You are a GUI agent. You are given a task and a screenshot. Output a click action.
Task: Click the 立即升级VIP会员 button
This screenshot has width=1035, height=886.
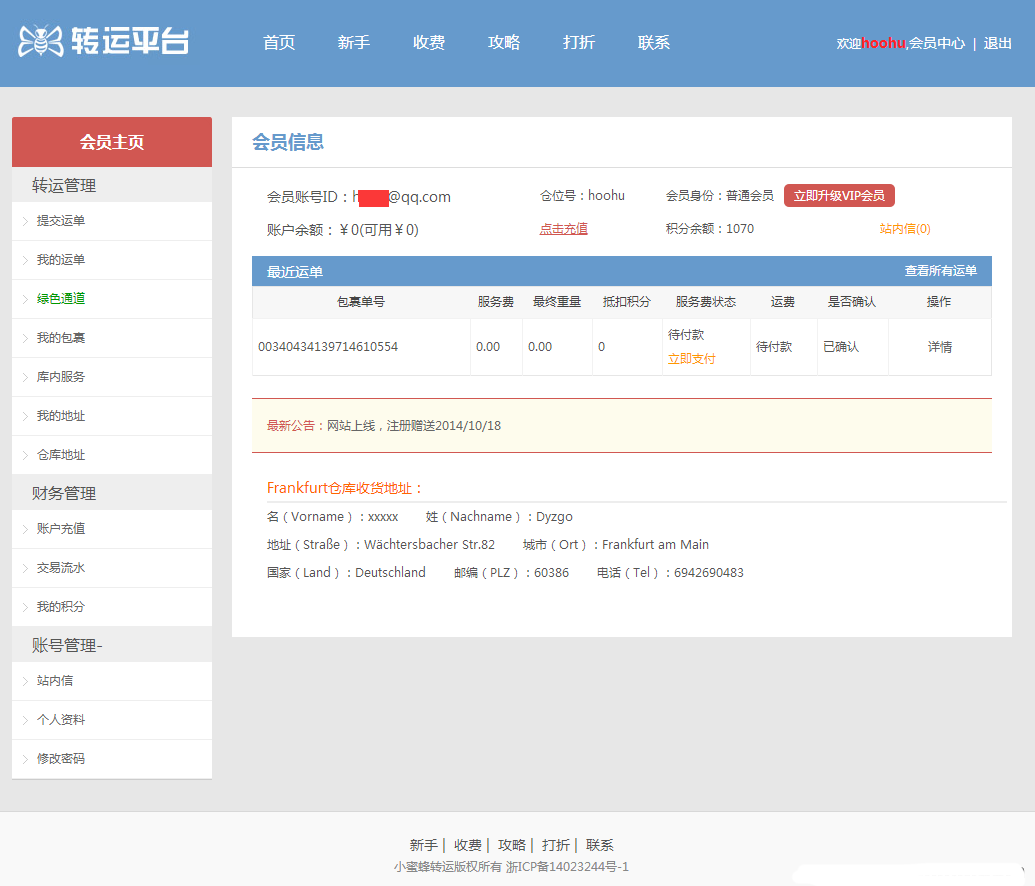pos(839,195)
